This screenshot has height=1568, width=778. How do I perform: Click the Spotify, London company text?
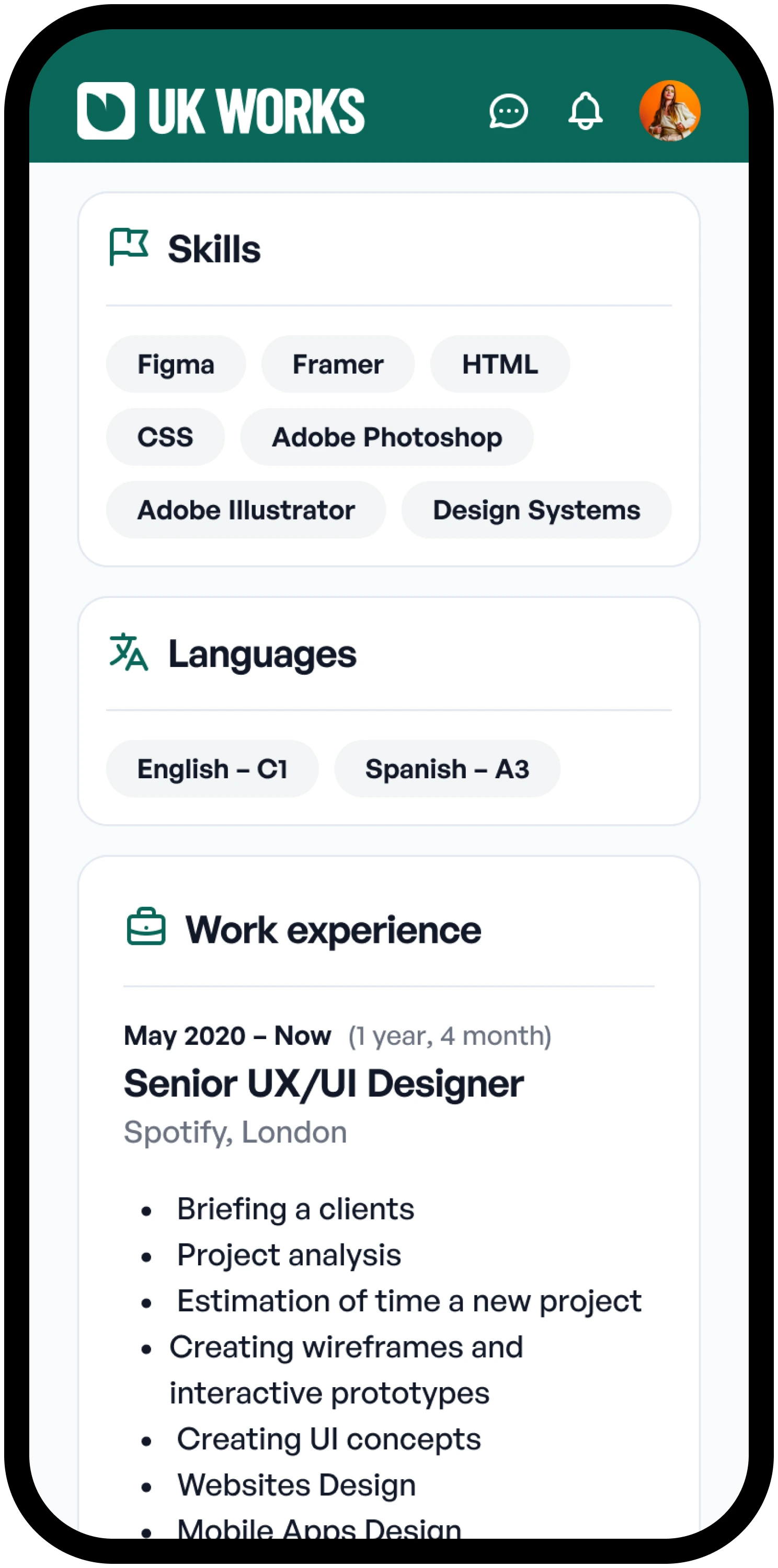coord(236,1132)
